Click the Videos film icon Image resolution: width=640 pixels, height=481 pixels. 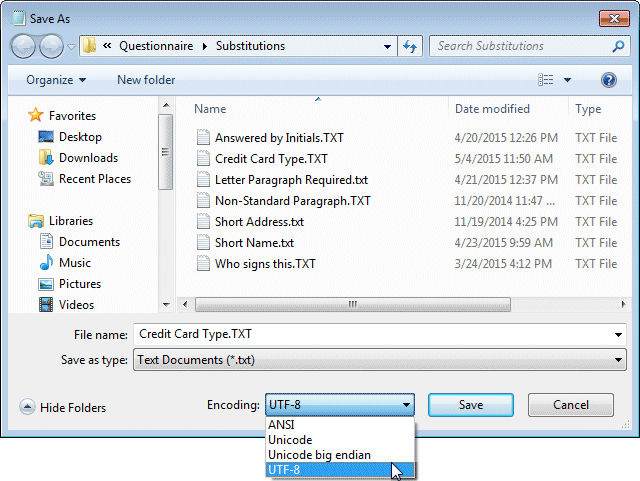click(46, 305)
